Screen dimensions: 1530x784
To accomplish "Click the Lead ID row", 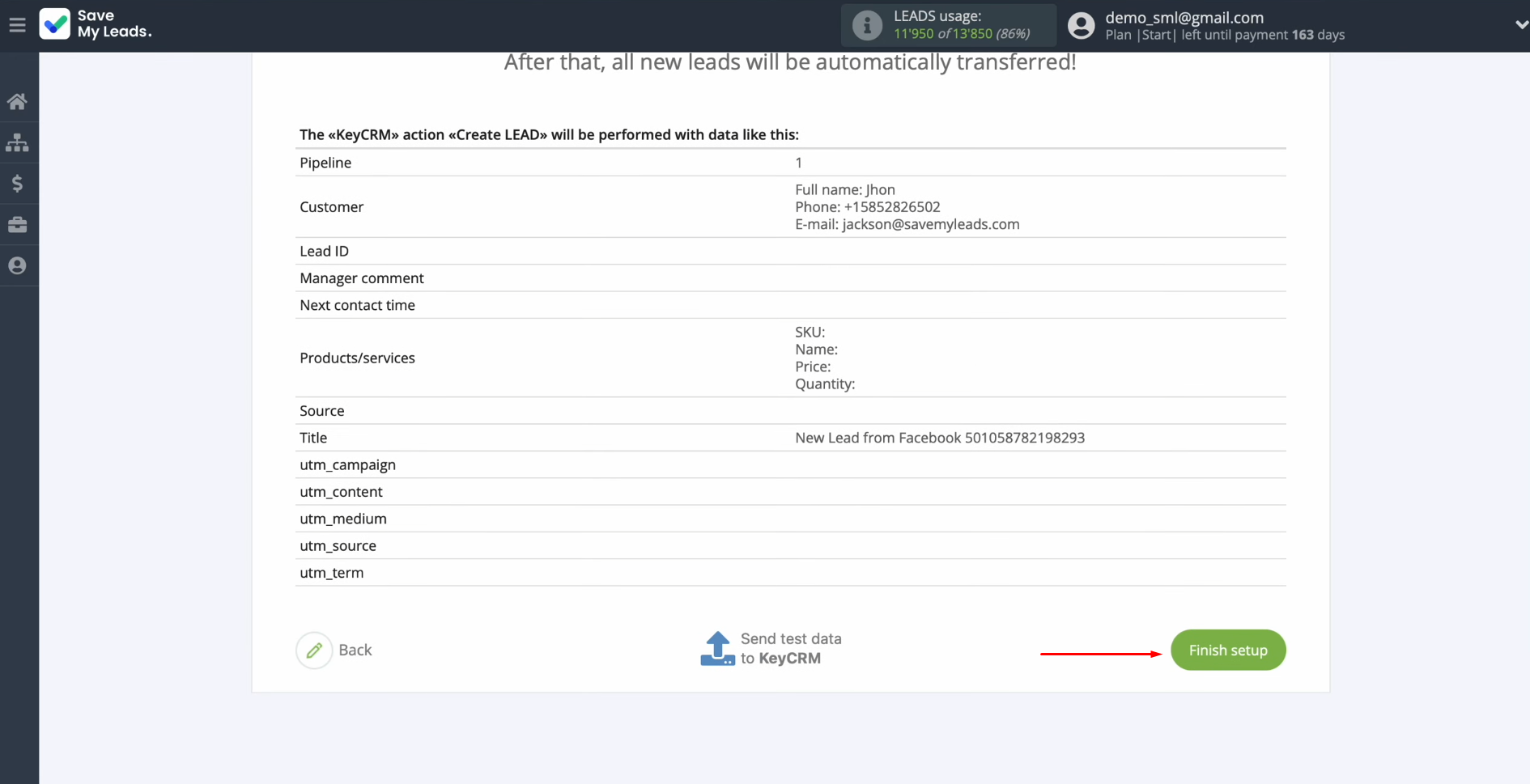I will tap(790, 251).
